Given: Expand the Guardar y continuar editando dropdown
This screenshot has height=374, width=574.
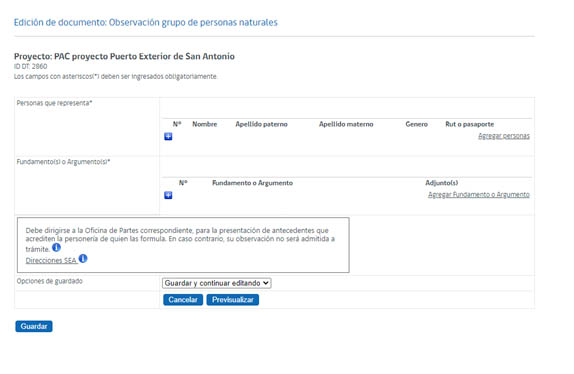Looking at the screenshot, I should tap(217, 283).
